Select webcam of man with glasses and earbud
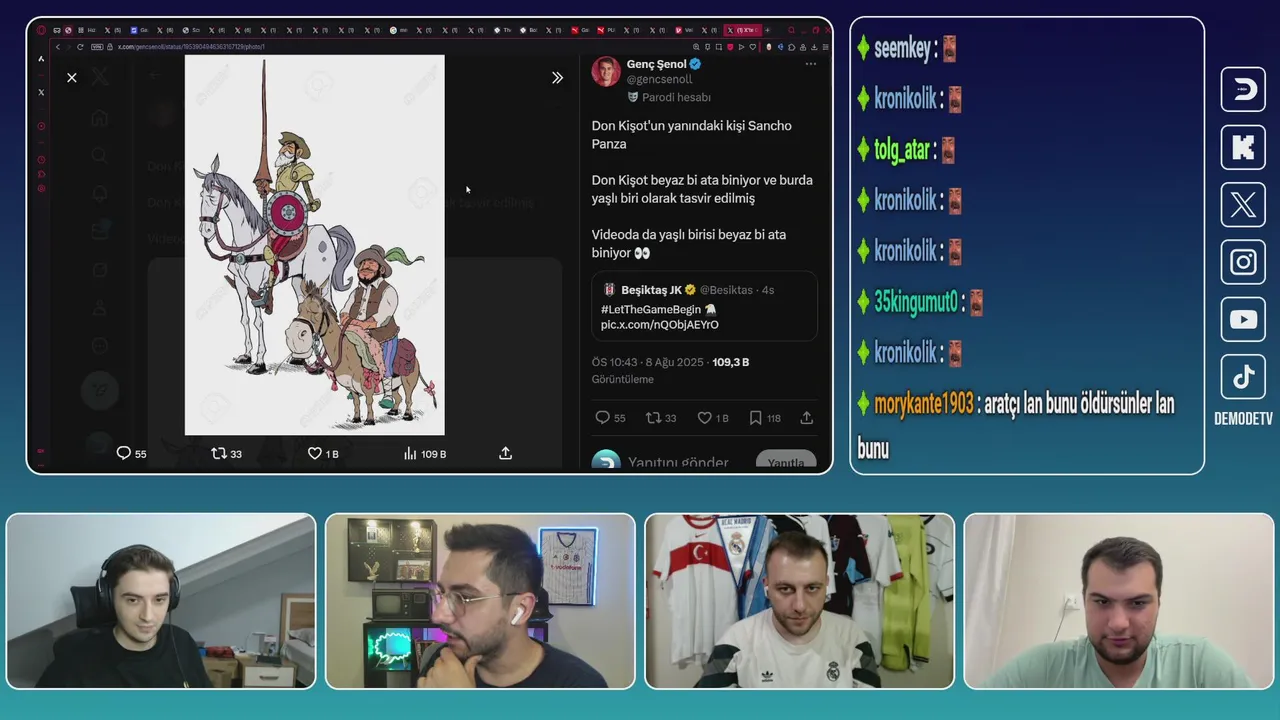Viewport: 1280px width, 720px height. click(480, 601)
